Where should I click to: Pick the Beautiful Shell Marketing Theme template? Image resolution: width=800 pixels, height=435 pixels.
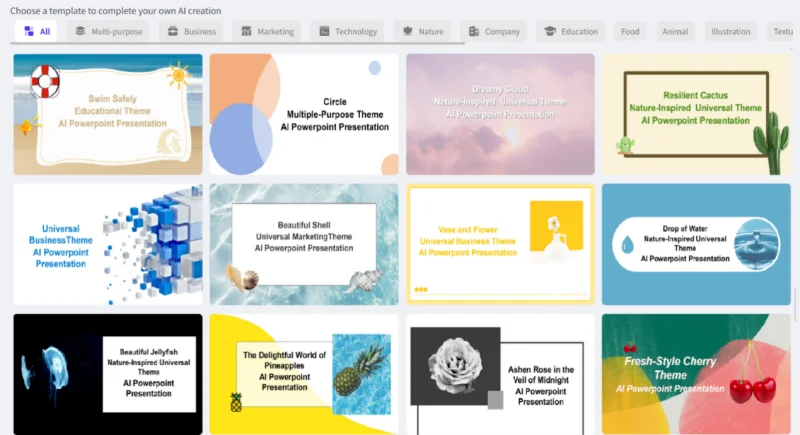pos(304,244)
